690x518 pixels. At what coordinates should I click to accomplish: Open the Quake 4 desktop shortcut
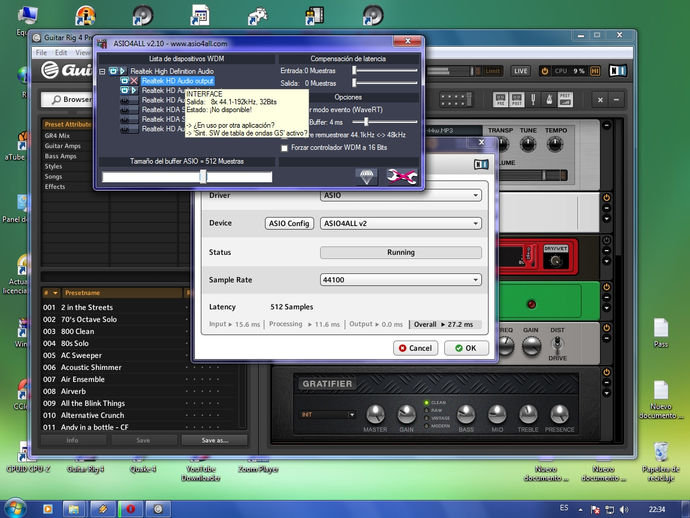143,469
